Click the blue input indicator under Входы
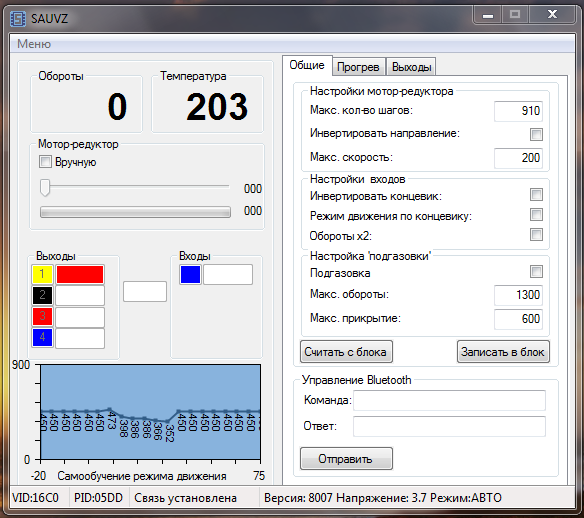The height and width of the screenshot is (518, 584). 190,274
